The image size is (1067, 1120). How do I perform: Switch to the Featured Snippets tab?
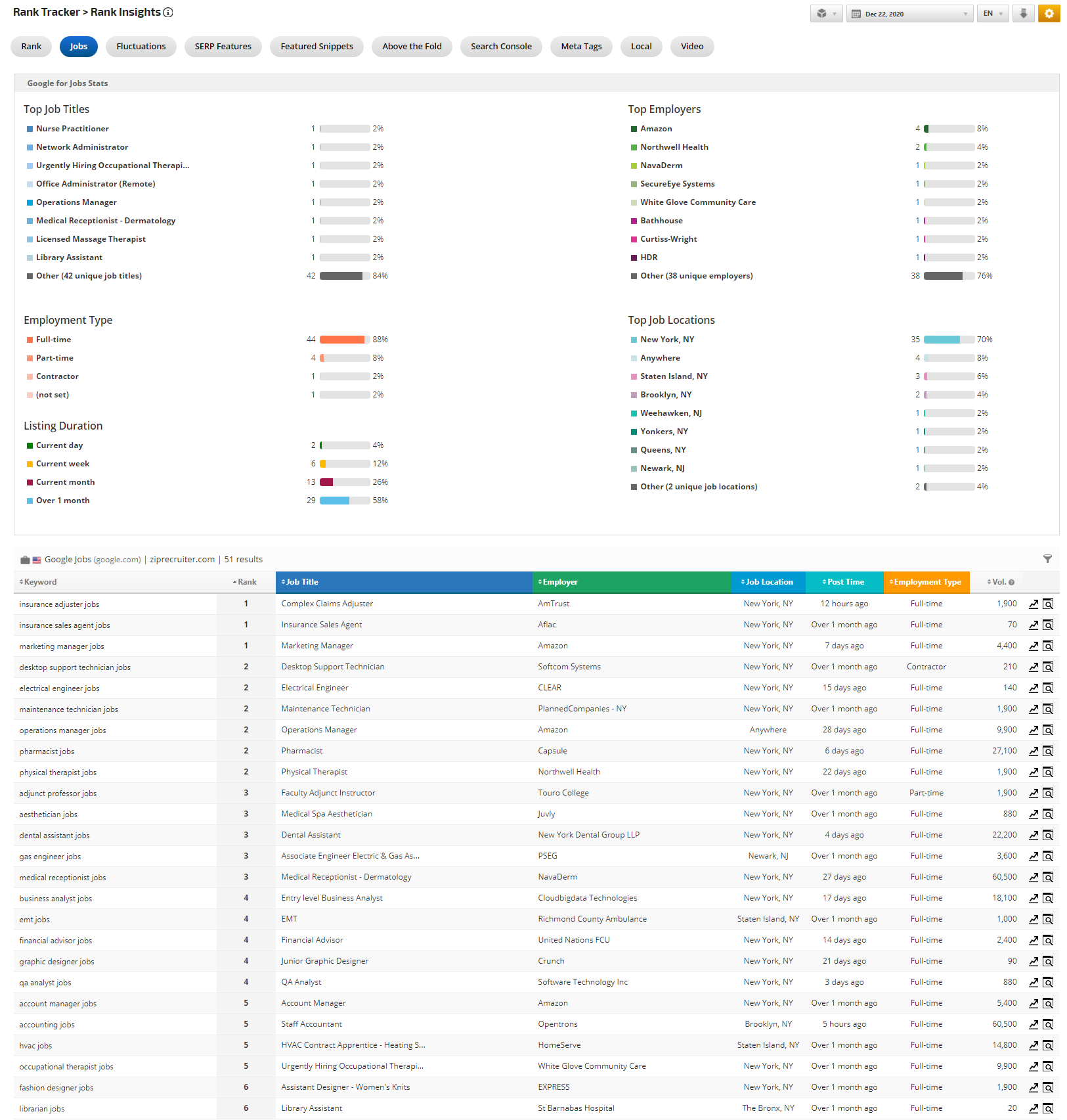pyautogui.click(x=316, y=47)
